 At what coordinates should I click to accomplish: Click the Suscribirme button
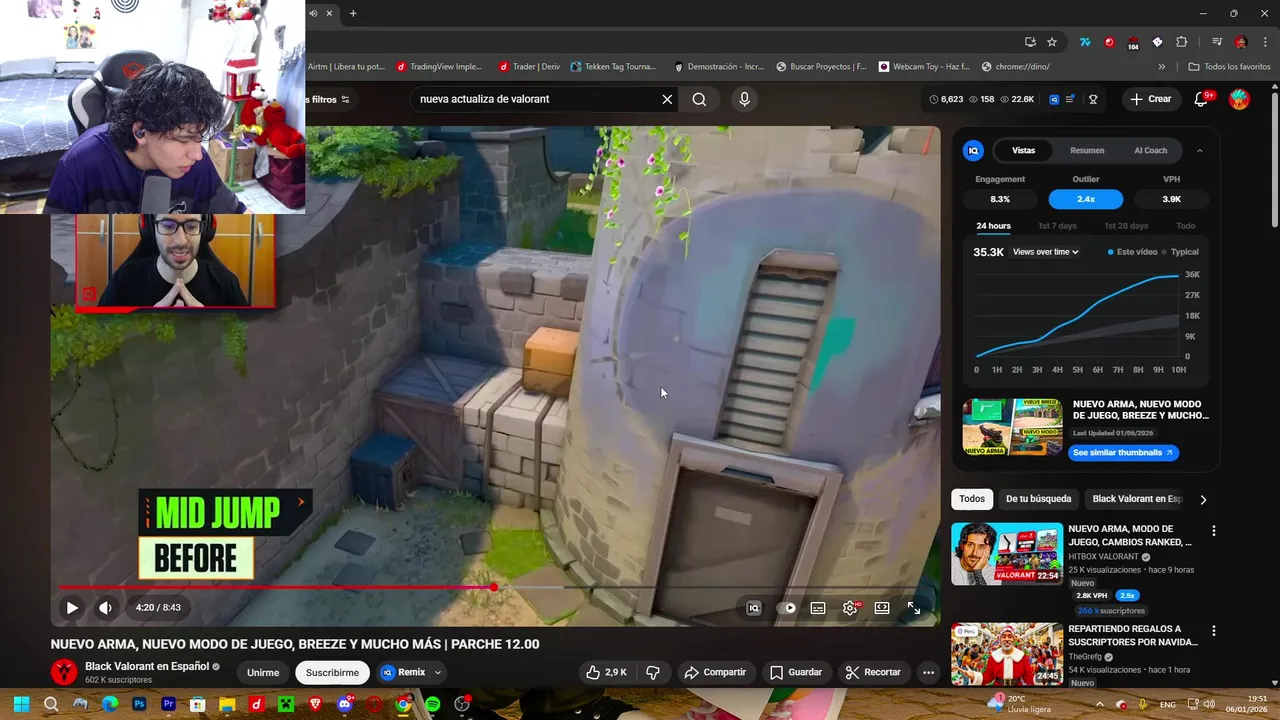pos(332,673)
